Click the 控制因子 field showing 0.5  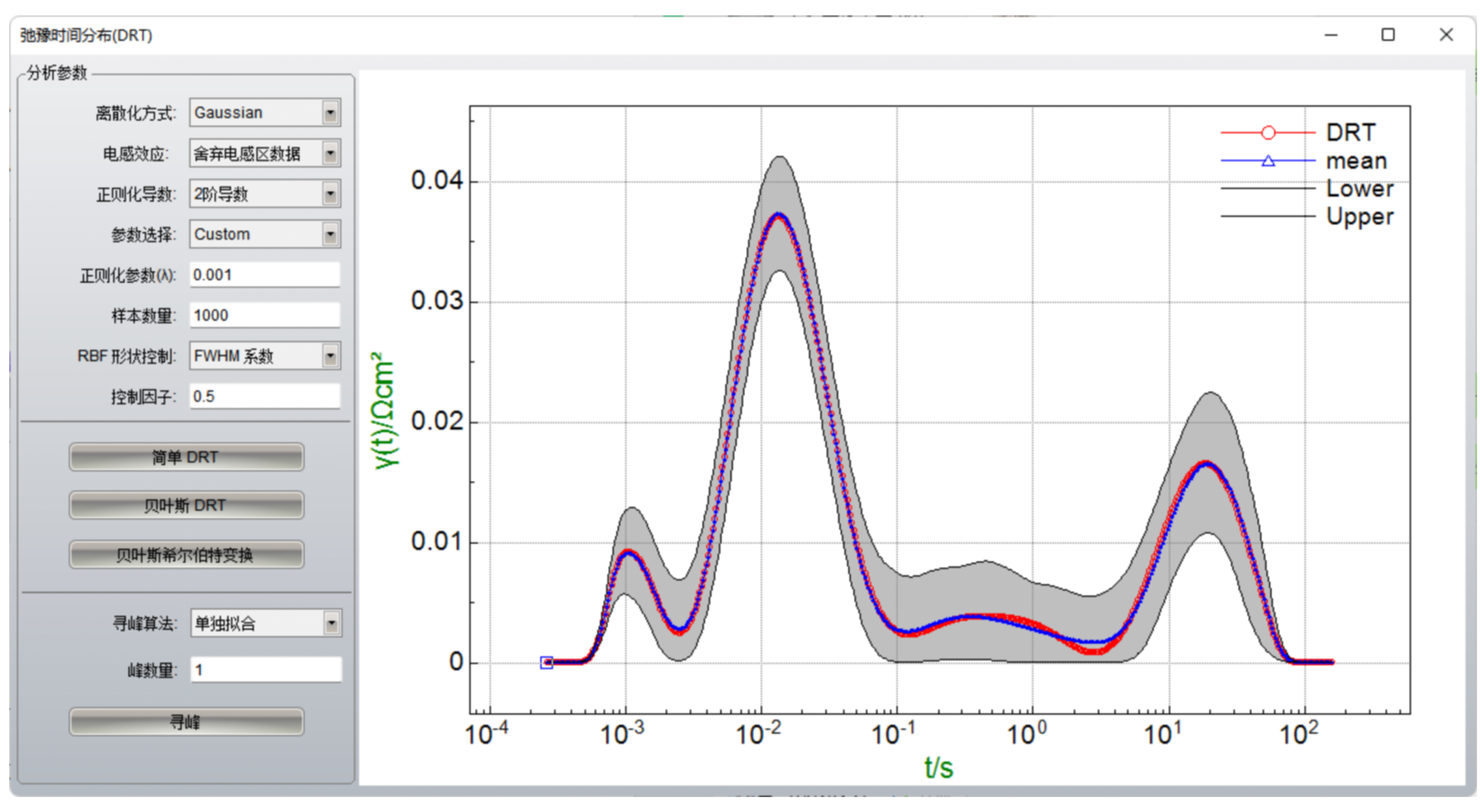[x=265, y=396]
